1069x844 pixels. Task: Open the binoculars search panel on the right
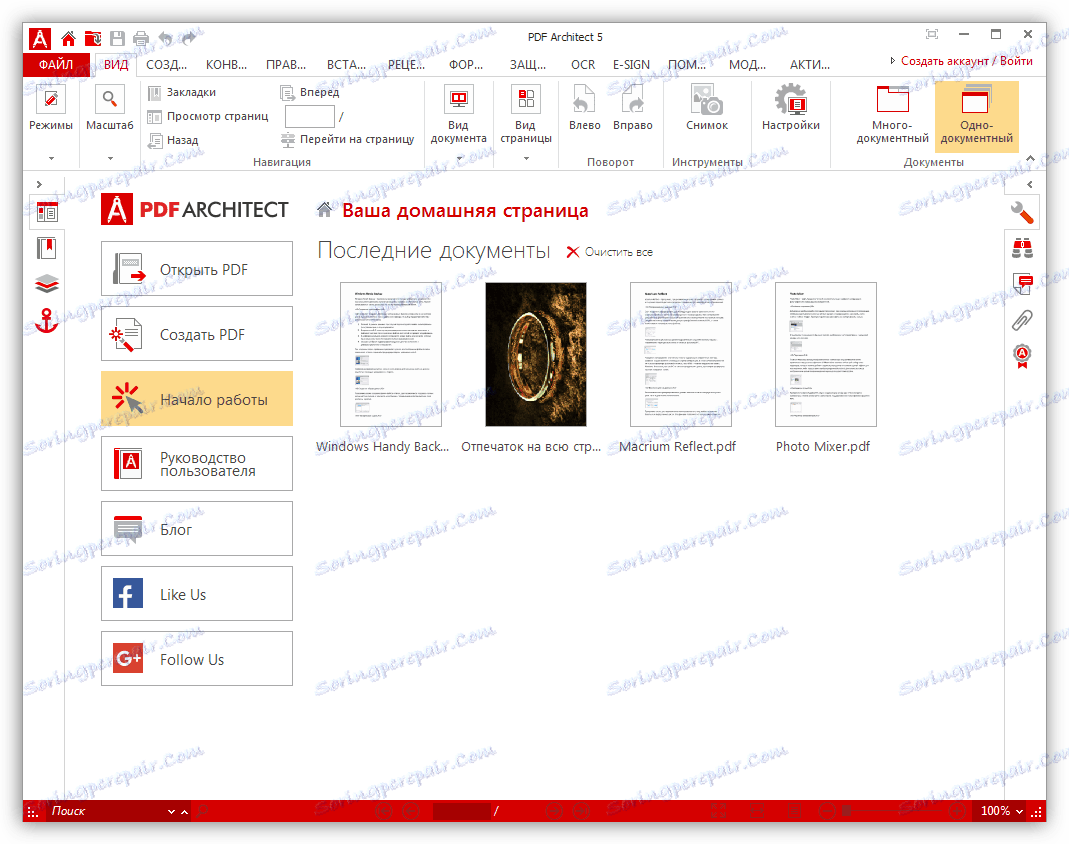[1022, 248]
